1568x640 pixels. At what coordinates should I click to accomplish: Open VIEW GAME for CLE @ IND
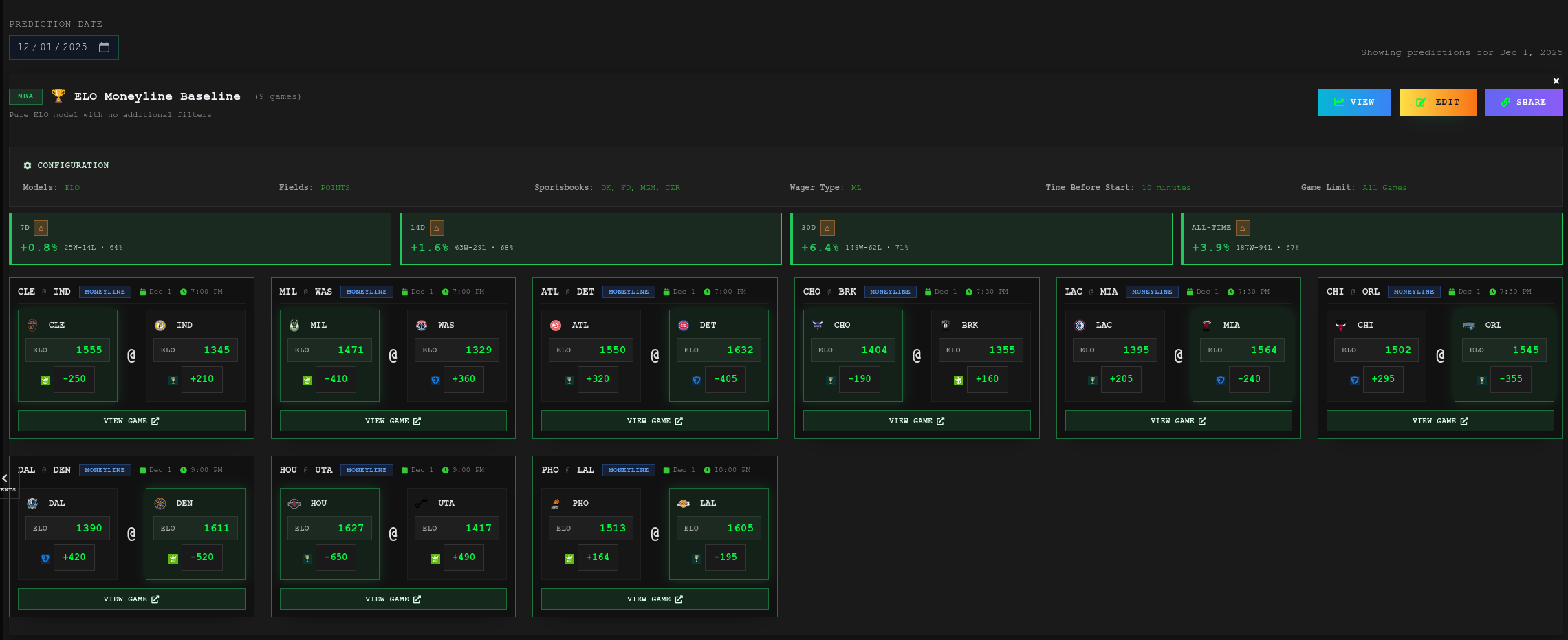[x=131, y=421]
